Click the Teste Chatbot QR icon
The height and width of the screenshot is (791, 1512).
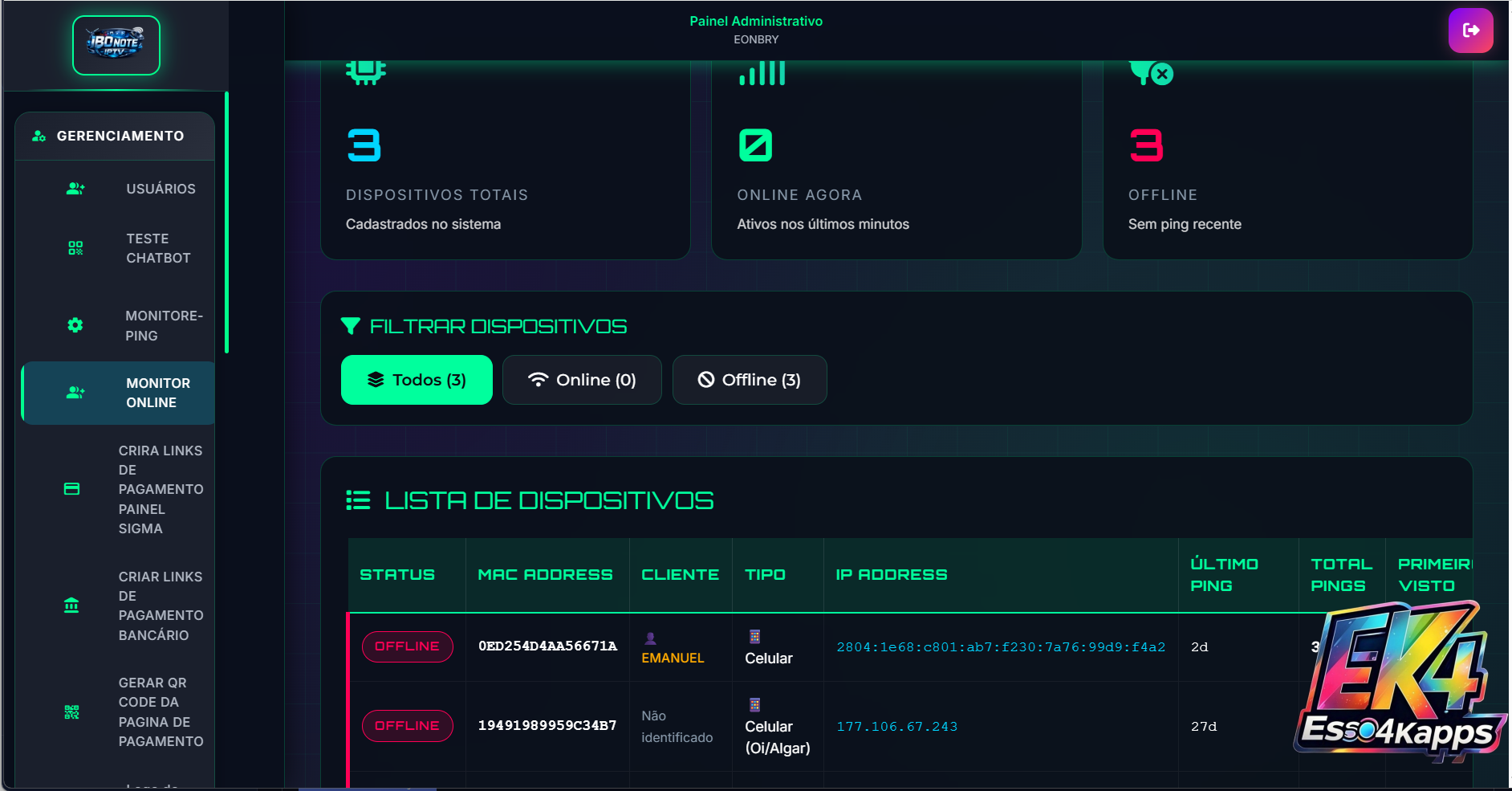(75, 248)
